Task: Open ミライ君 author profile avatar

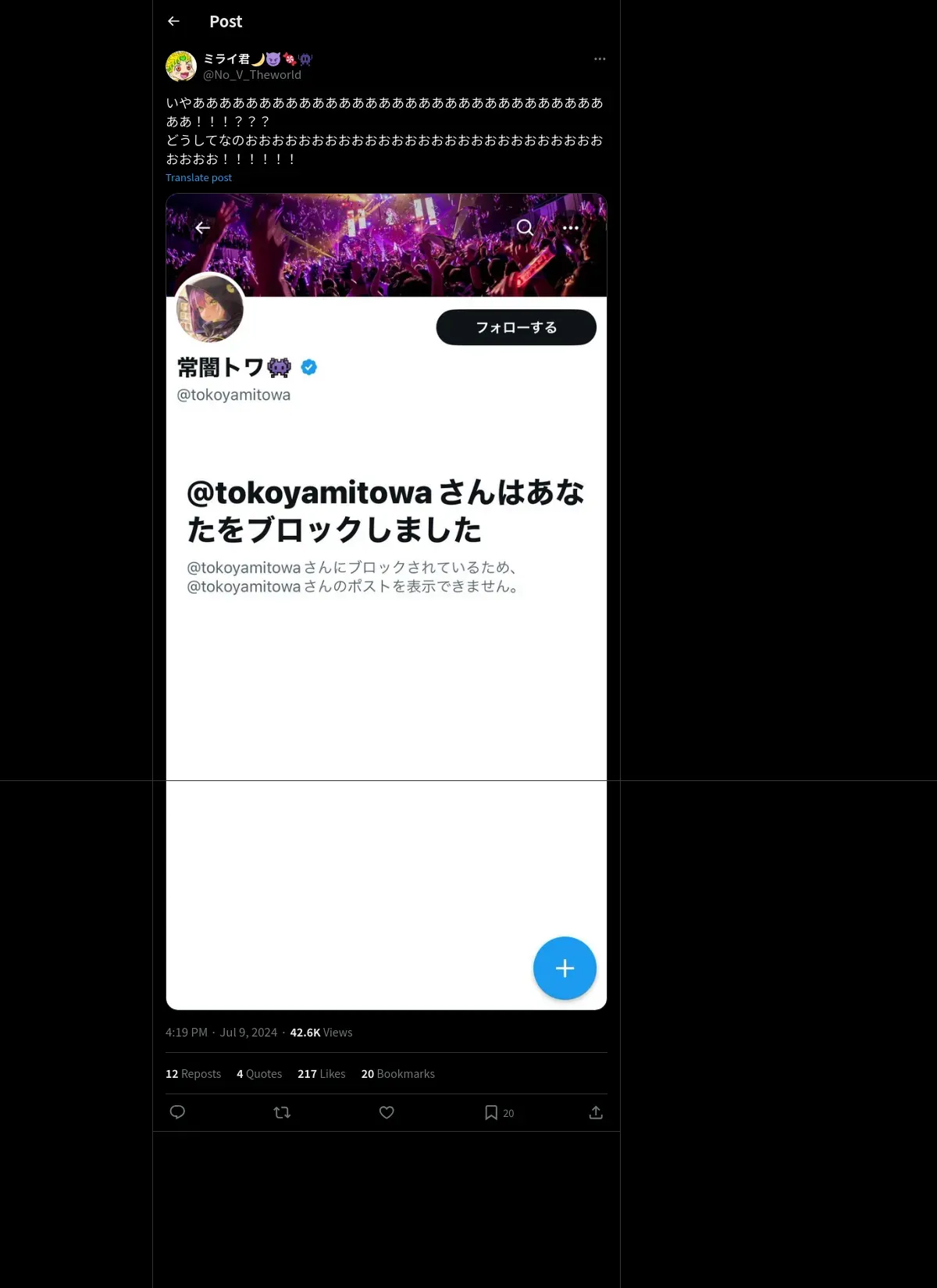Action: tap(181, 66)
